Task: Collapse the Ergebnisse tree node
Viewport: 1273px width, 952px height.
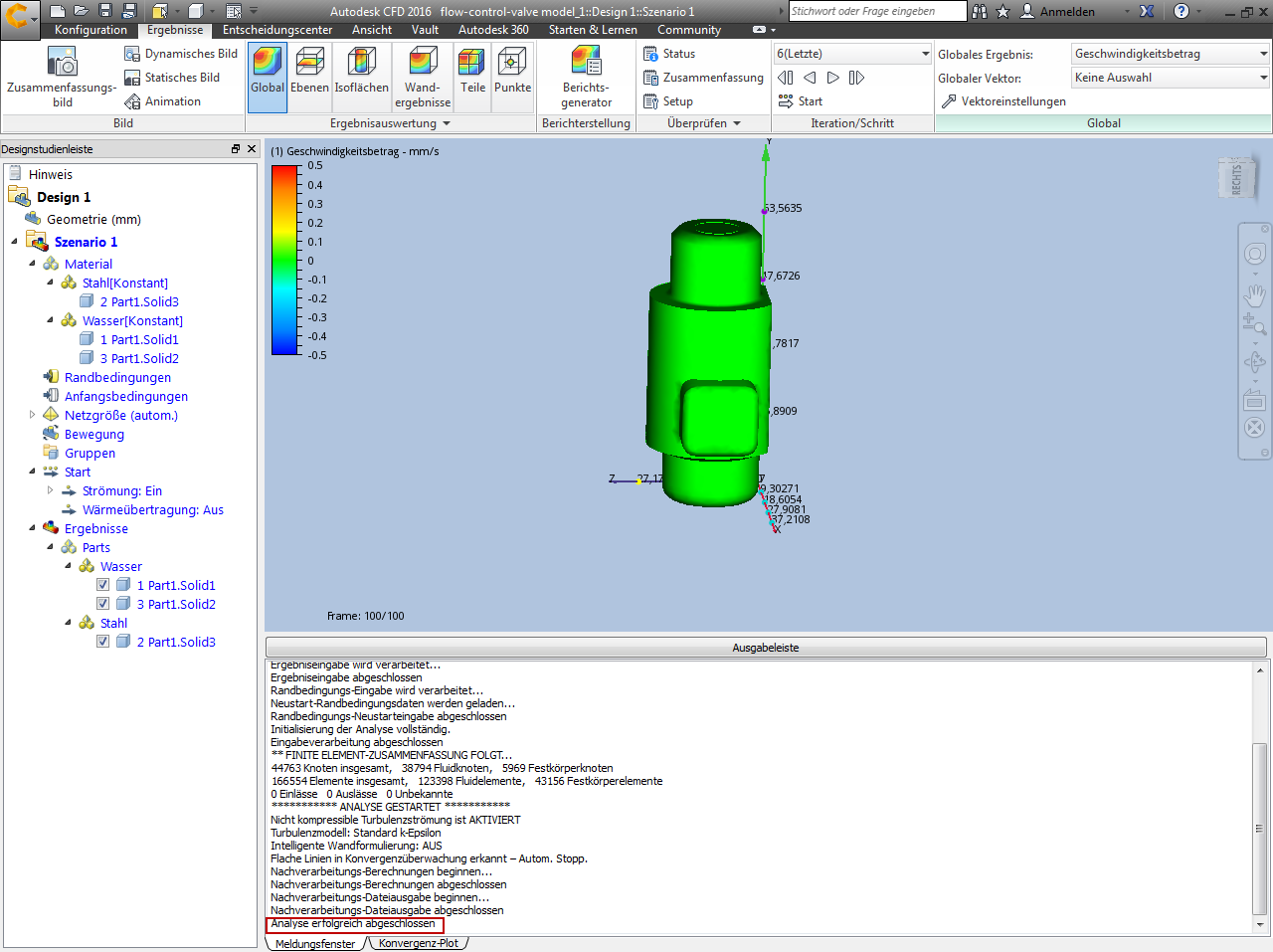Action: point(32,528)
